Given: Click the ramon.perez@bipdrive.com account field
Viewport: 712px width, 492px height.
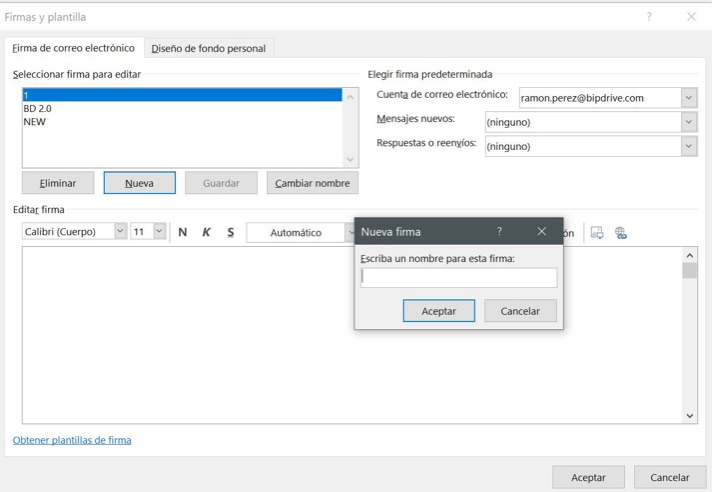Looking at the screenshot, I should pos(600,98).
